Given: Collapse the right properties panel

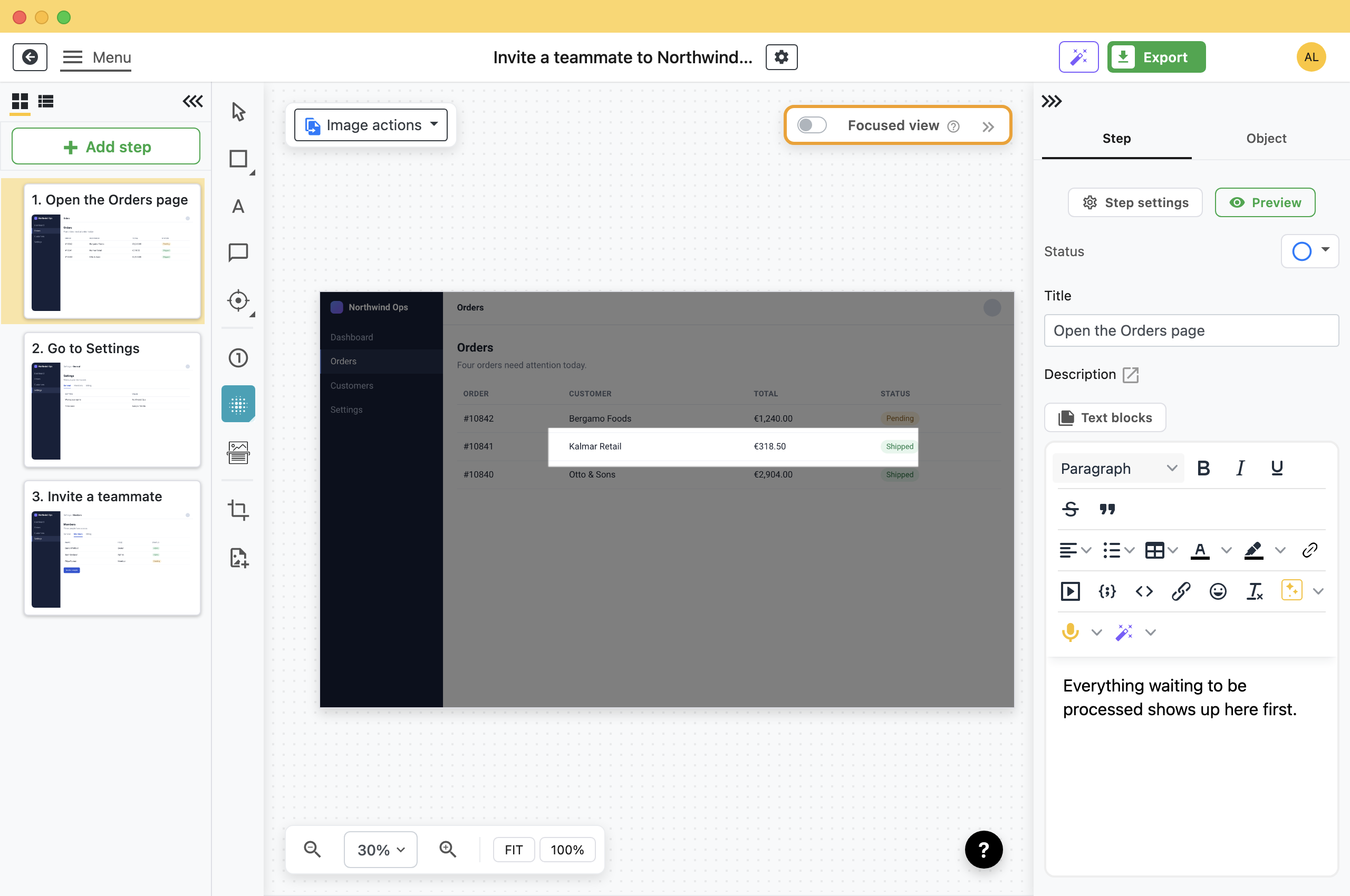Looking at the screenshot, I should (1052, 101).
